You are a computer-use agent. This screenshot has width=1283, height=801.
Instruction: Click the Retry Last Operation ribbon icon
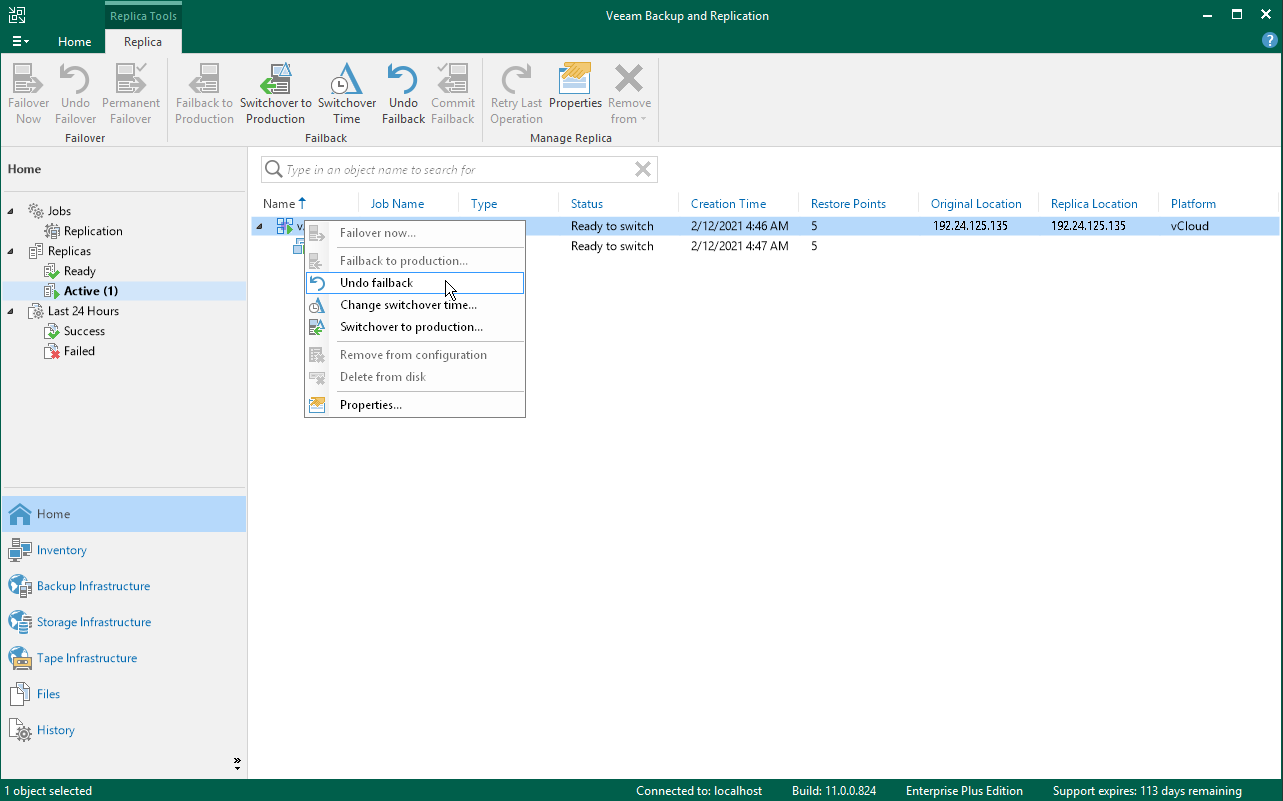pos(517,95)
